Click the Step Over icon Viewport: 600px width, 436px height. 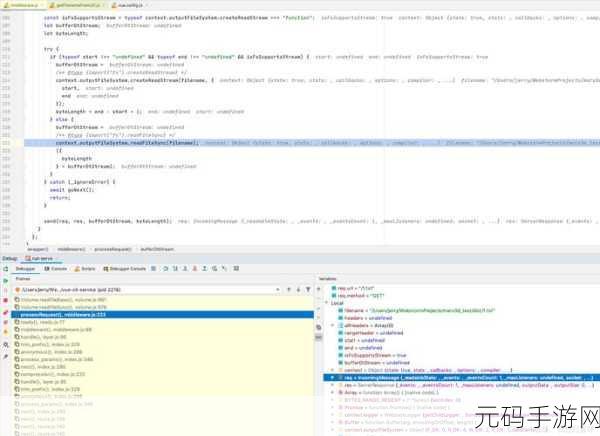166,269
